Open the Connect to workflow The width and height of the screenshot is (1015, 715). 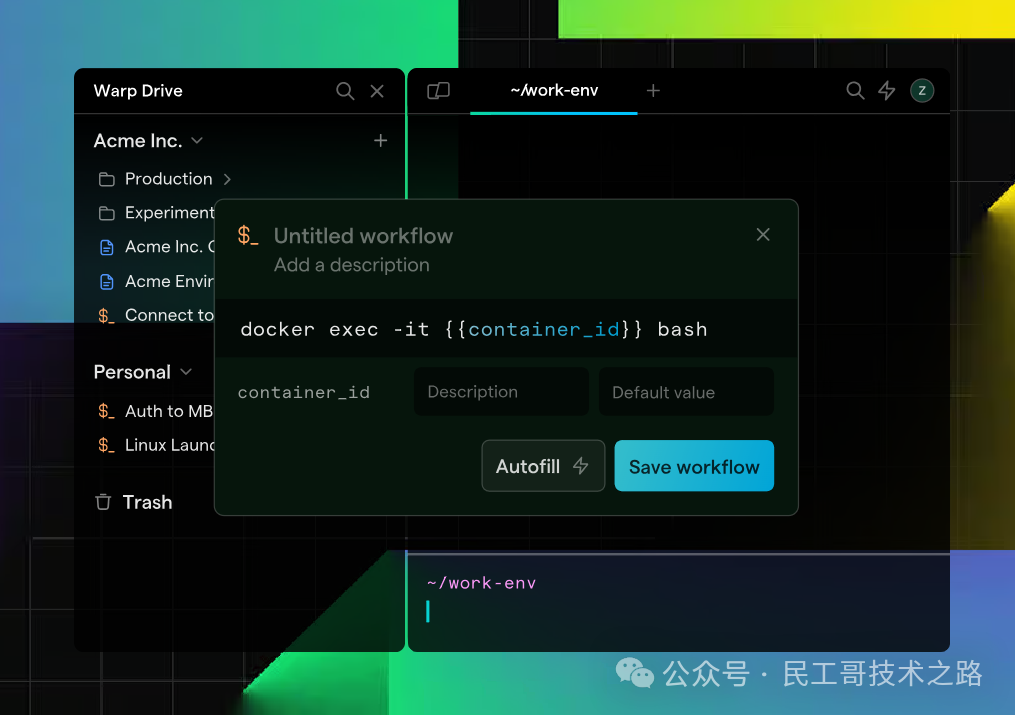tap(170, 315)
